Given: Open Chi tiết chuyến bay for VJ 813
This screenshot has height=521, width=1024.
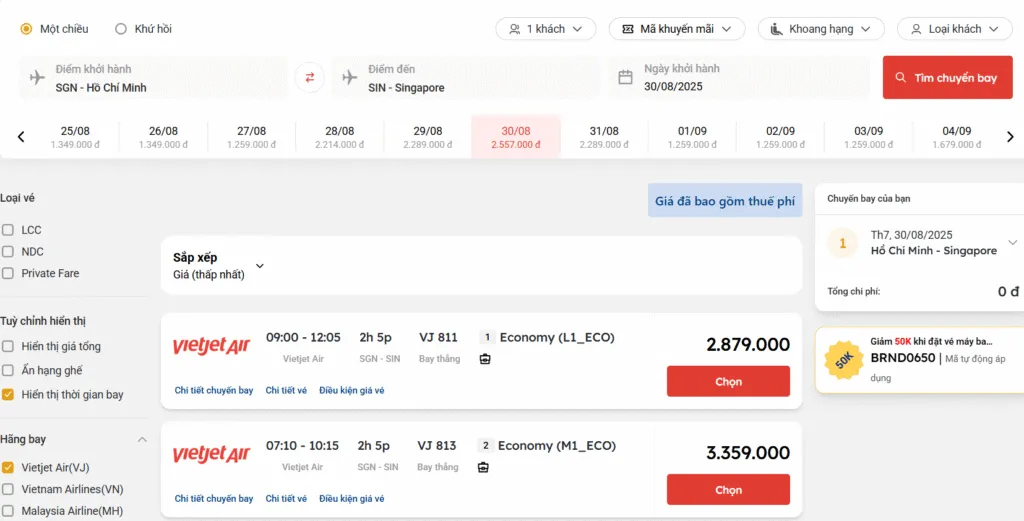Looking at the screenshot, I should 214,499.
